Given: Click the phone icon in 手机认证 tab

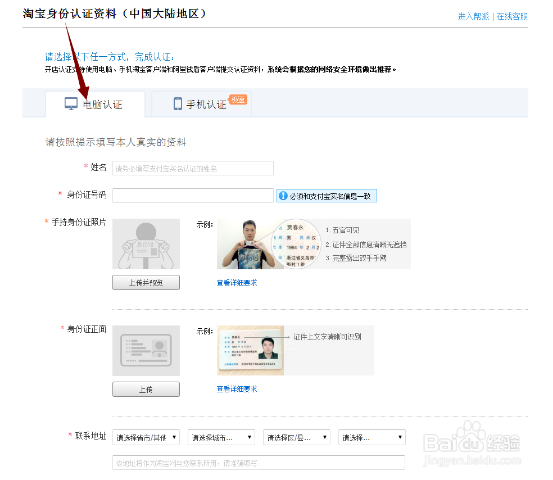Looking at the screenshot, I should click(178, 104).
